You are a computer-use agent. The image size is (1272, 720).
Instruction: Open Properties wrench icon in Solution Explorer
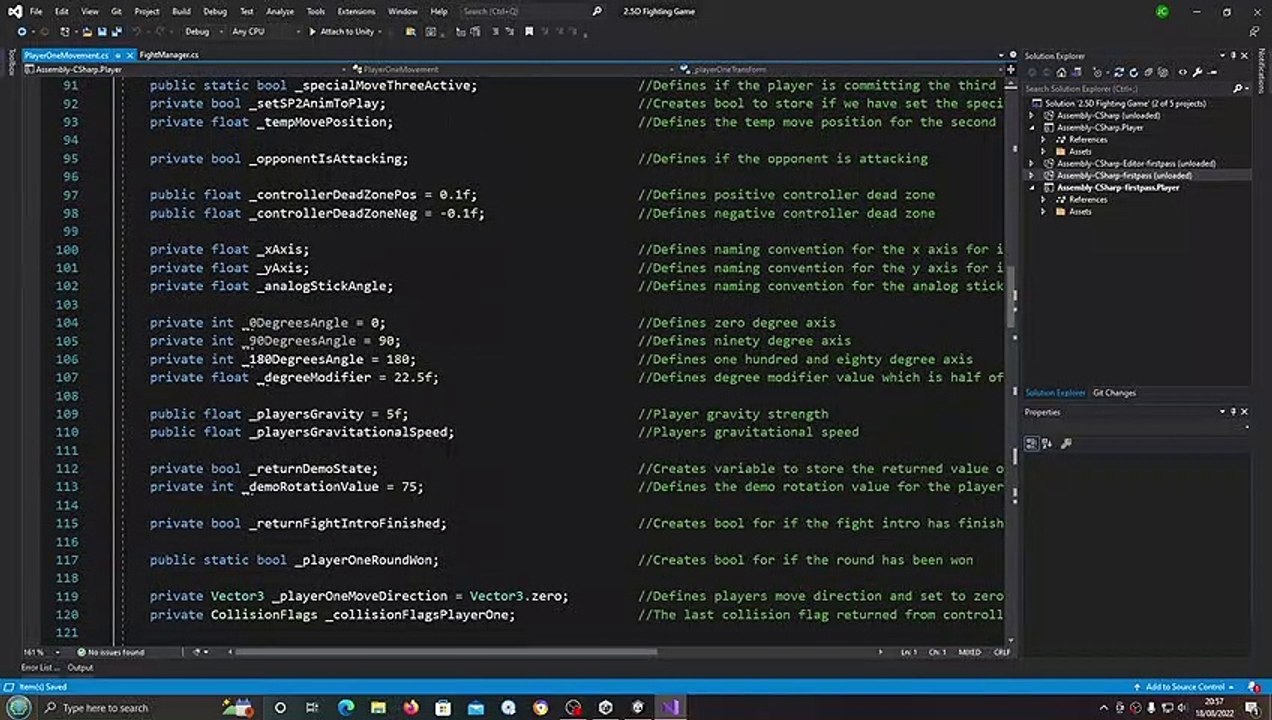[x=1197, y=72]
